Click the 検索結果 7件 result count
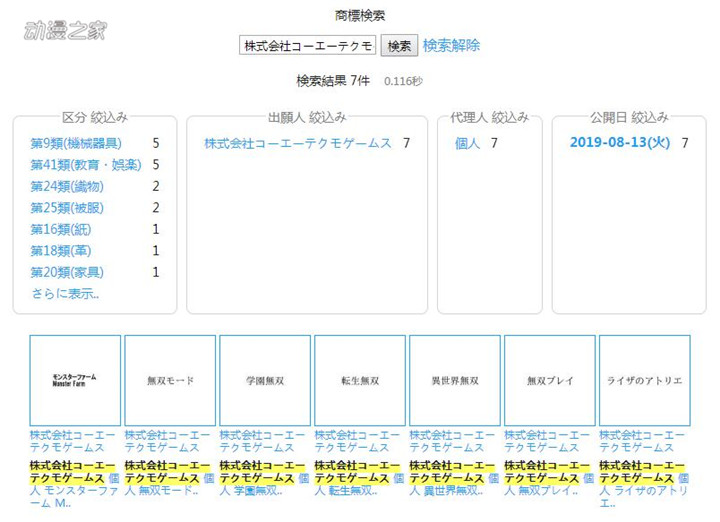The image size is (720, 522). click(x=333, y=81)
